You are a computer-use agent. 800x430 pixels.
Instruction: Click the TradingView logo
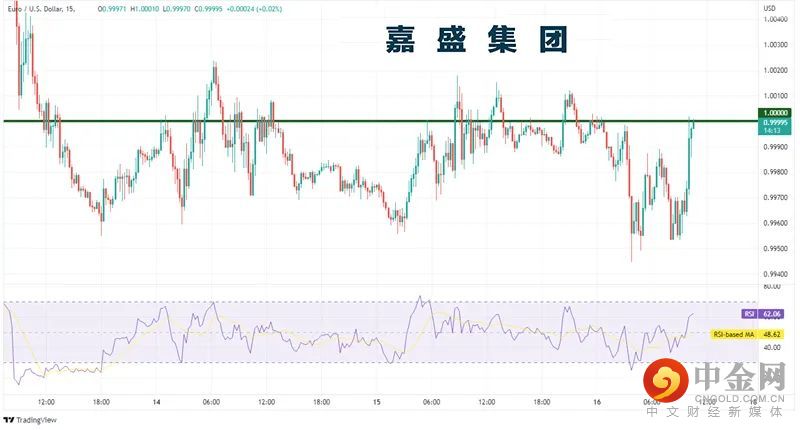point(30,420)
